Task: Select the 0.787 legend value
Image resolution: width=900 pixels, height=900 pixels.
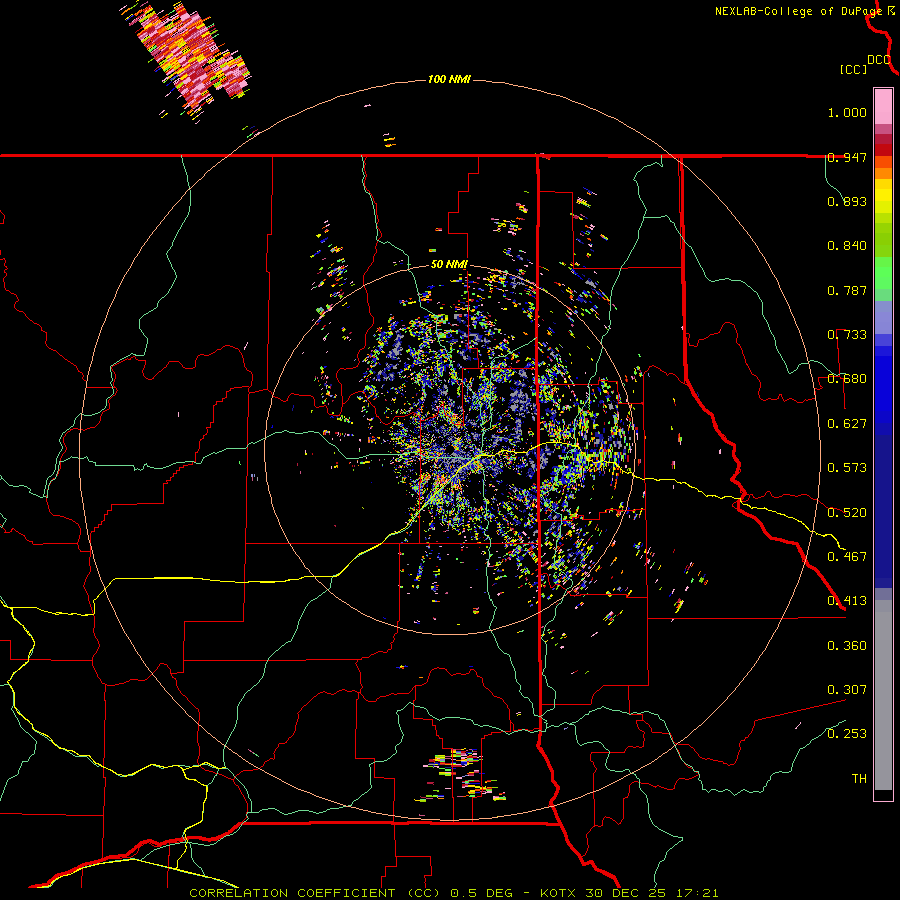Action: click(x=847, y=290)
